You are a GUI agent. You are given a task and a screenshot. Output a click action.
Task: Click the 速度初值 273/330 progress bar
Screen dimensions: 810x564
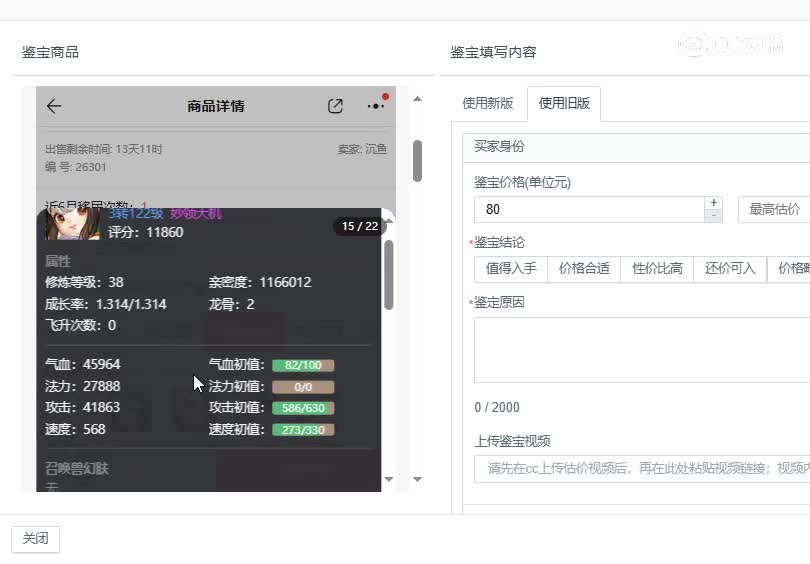point(303,430)
